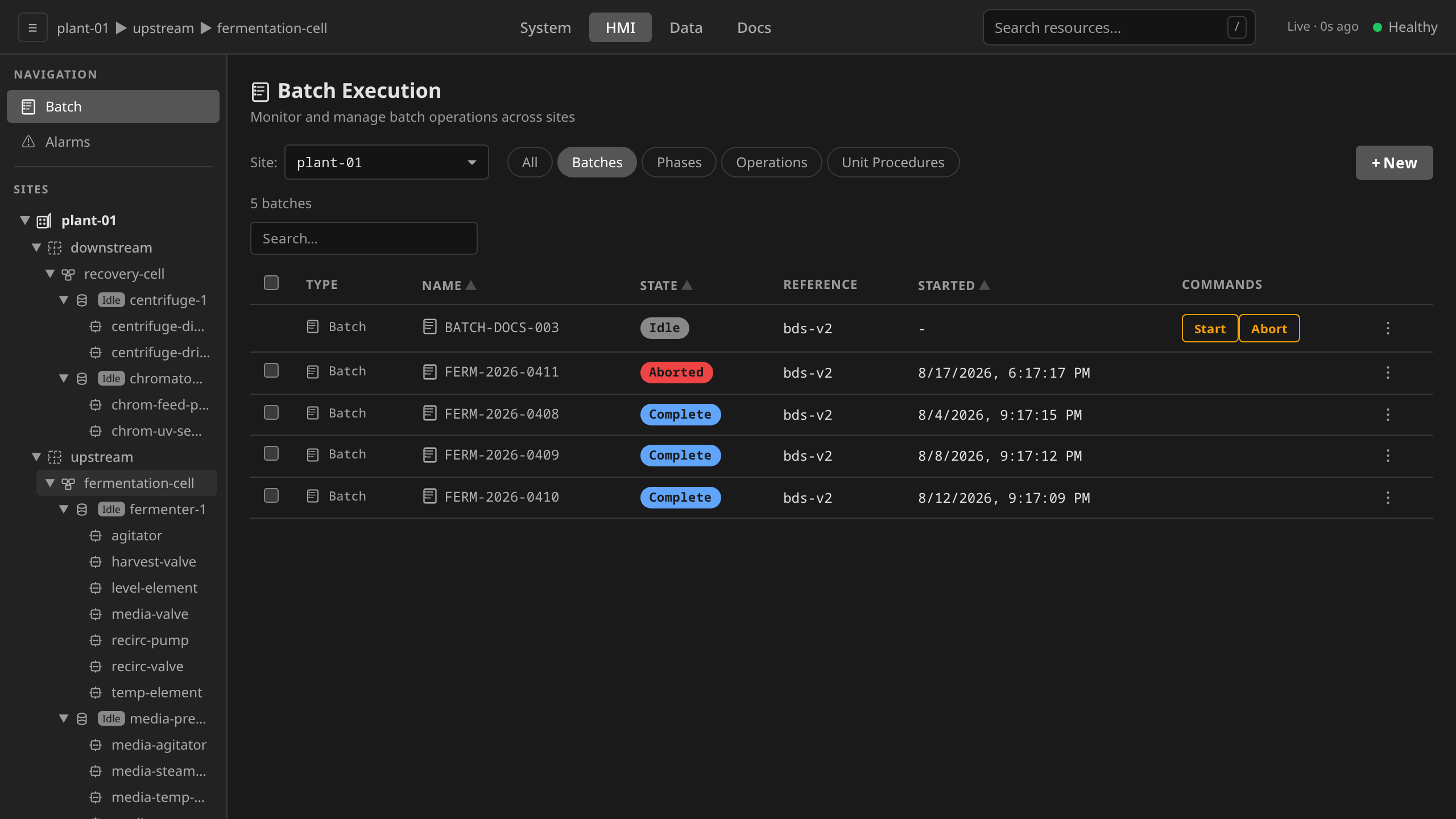Open row menu for BATCH-DOCS-003
Viewport: 1456px width, 819px height.
tap(1388, 328)
